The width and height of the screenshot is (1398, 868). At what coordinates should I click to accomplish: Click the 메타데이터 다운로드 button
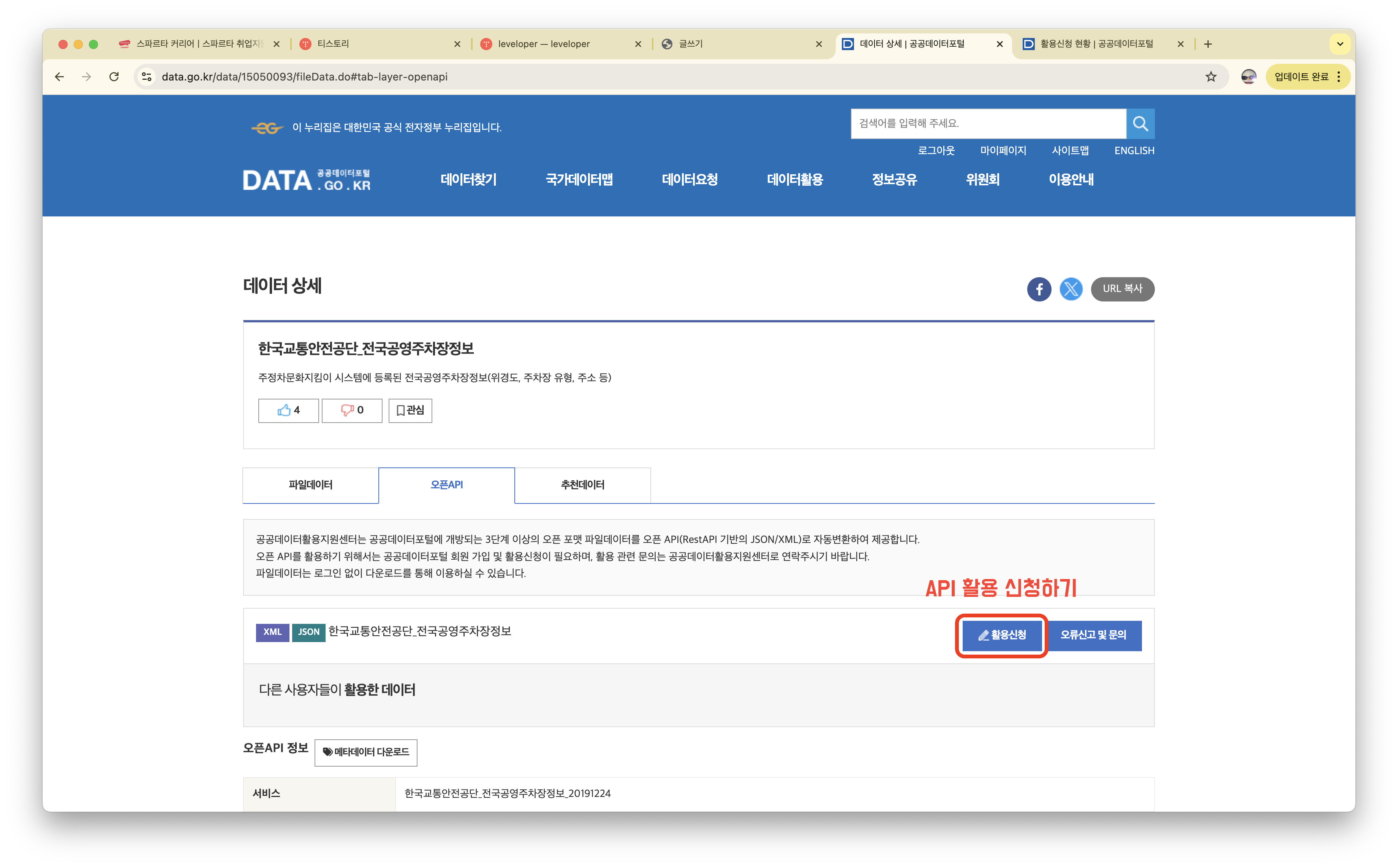(x=366, y=752)
